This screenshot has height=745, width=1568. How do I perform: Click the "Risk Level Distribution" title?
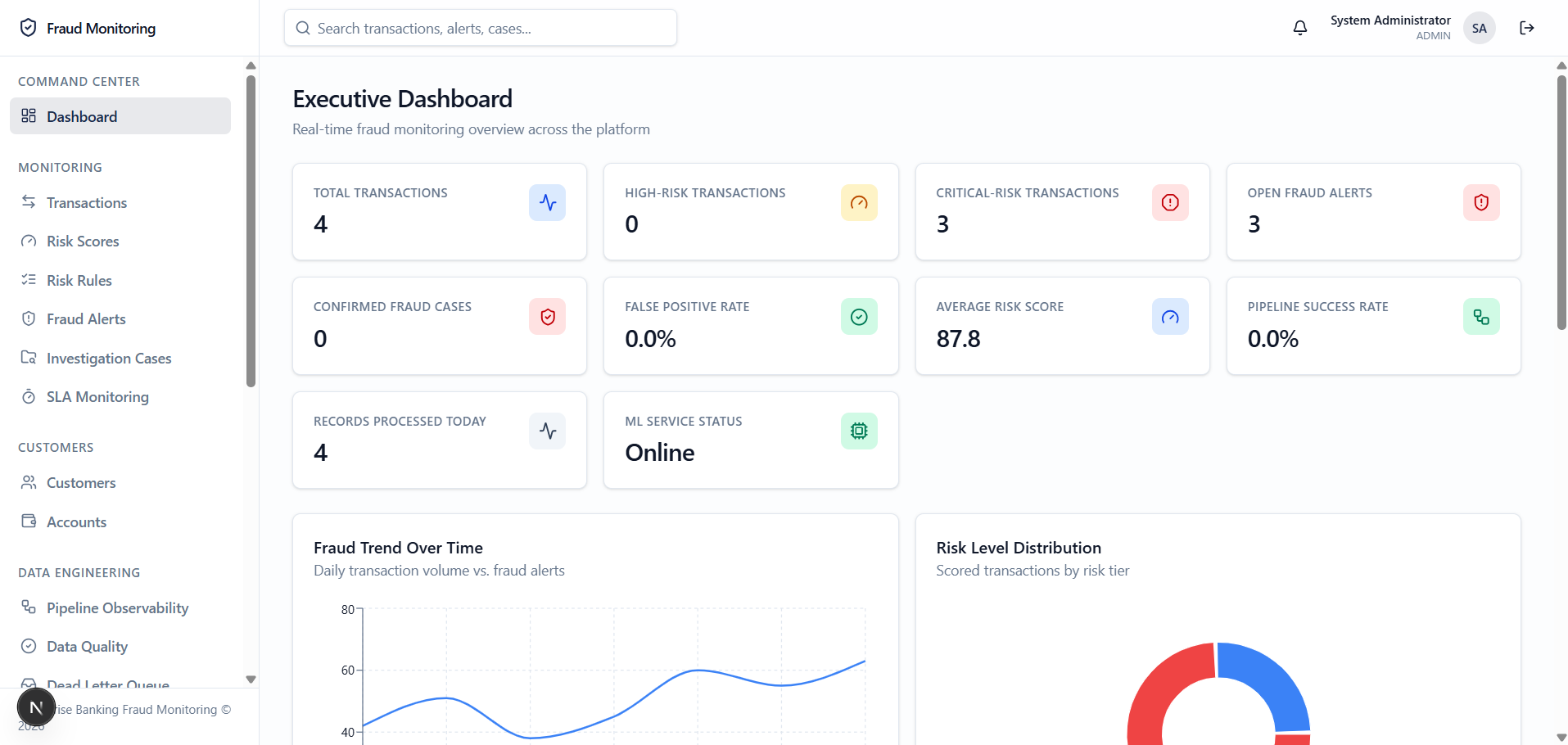tap(1019, 548)
